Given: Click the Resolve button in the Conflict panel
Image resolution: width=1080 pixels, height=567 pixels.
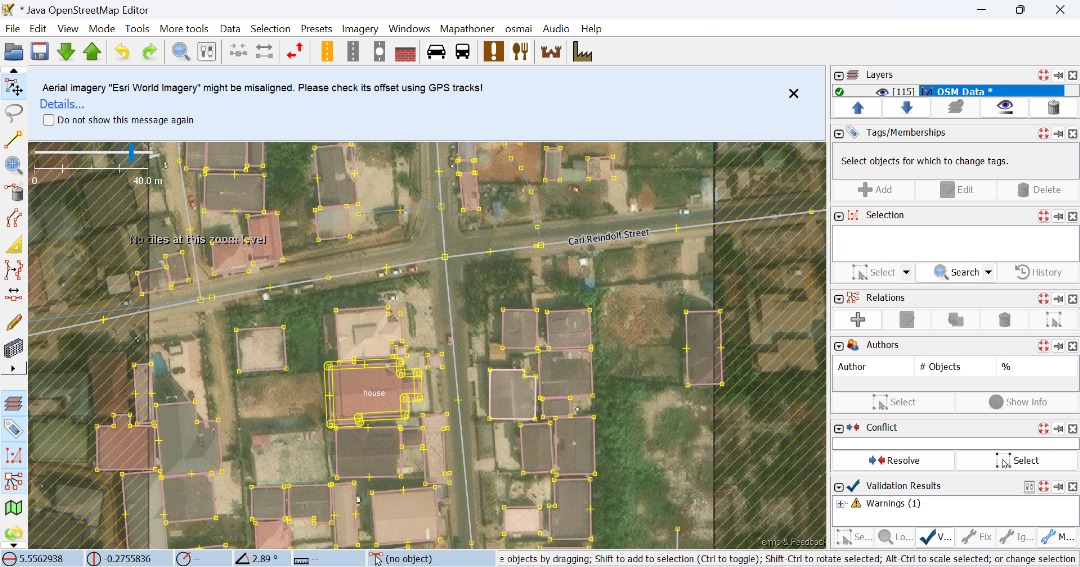Looking at the screenshot, I should (x=894, y=460).
